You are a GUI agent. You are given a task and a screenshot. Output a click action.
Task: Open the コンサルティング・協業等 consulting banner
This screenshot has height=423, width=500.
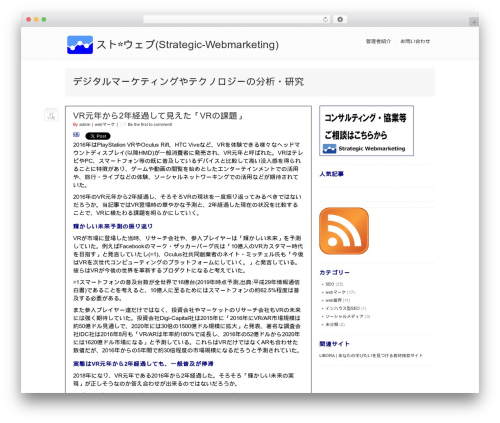click(366, 131)
